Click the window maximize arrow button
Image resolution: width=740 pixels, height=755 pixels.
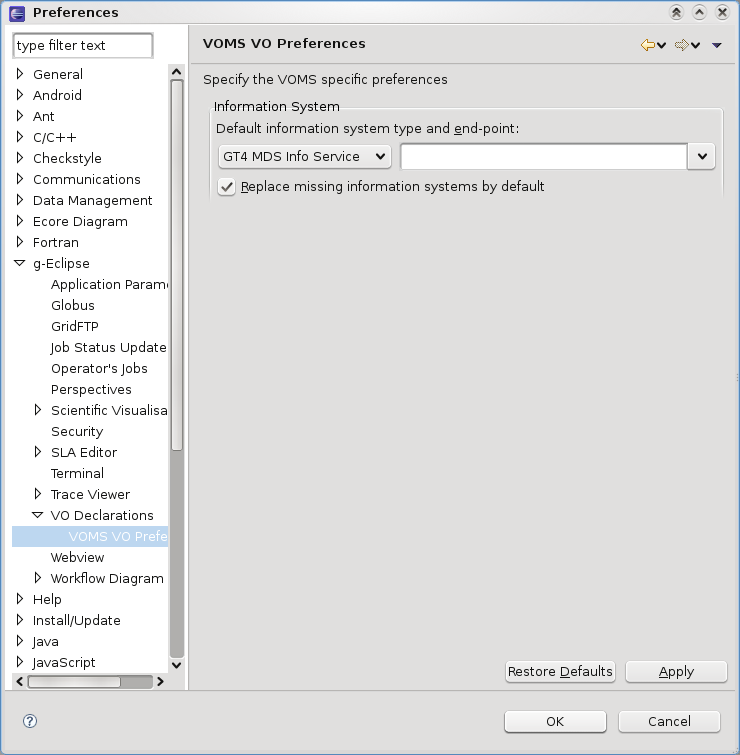tap(699, 13)
